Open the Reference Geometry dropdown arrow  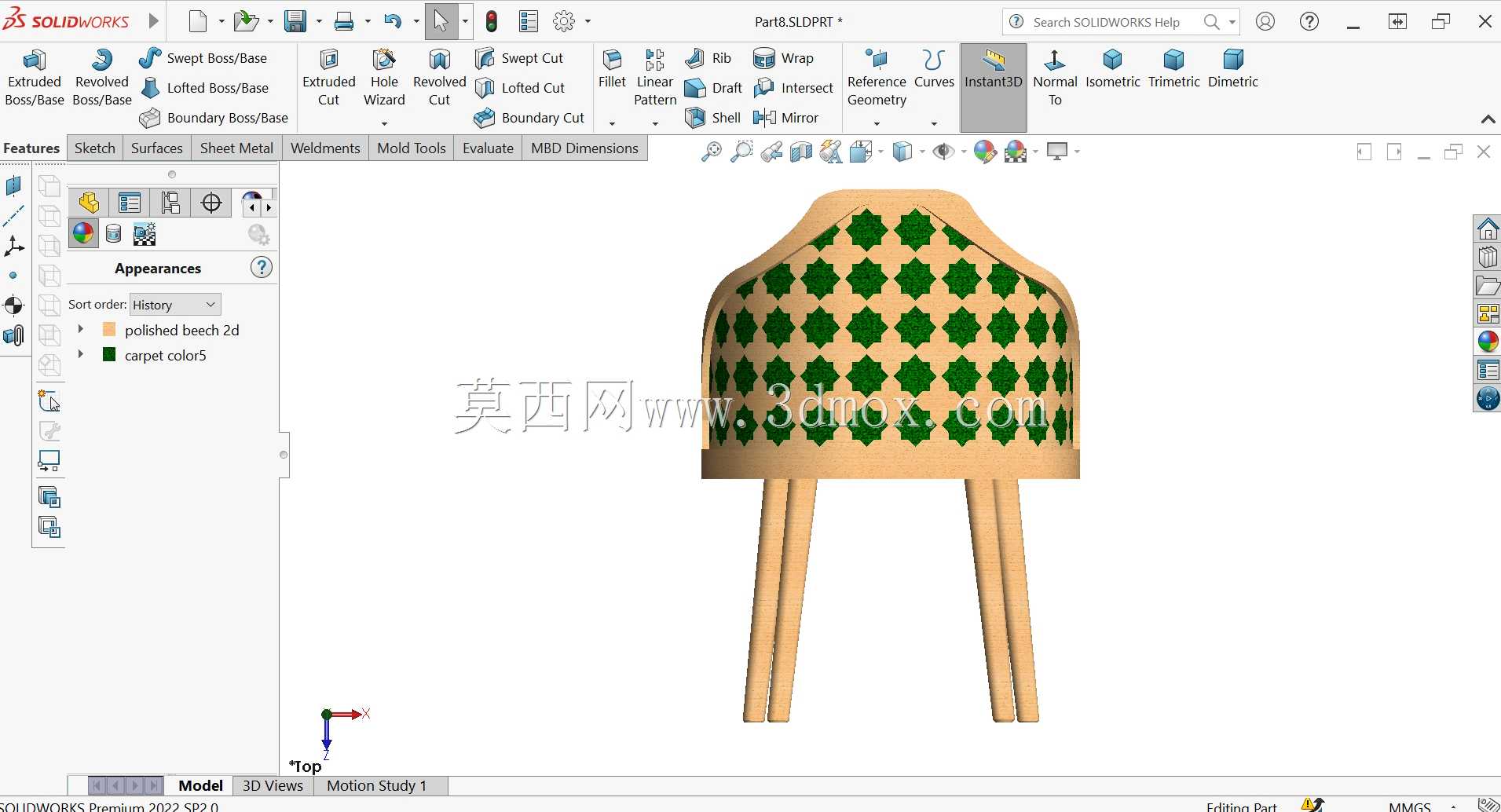coord(877,123)
